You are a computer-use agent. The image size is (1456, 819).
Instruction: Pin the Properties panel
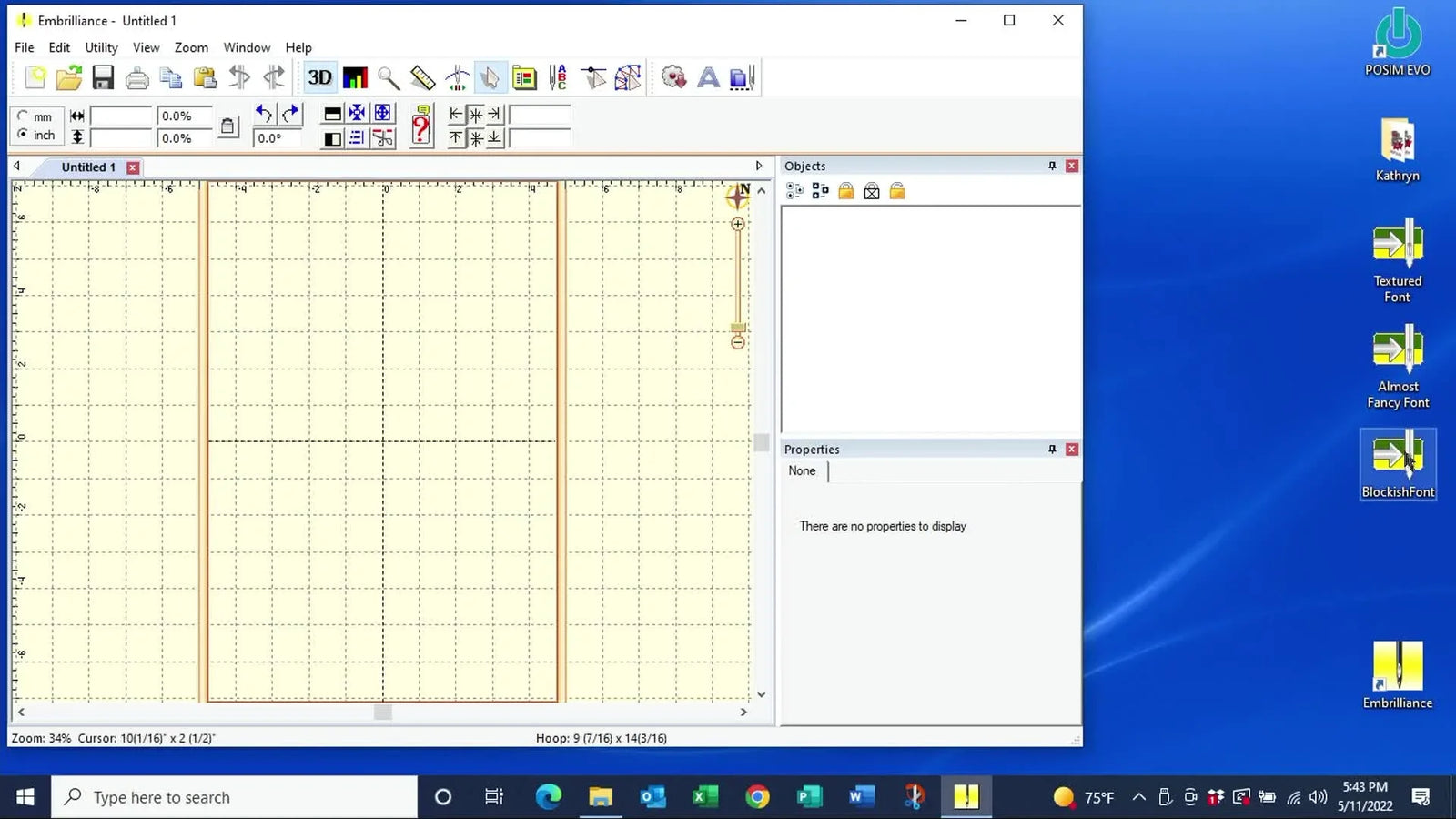click(1051, 449)
